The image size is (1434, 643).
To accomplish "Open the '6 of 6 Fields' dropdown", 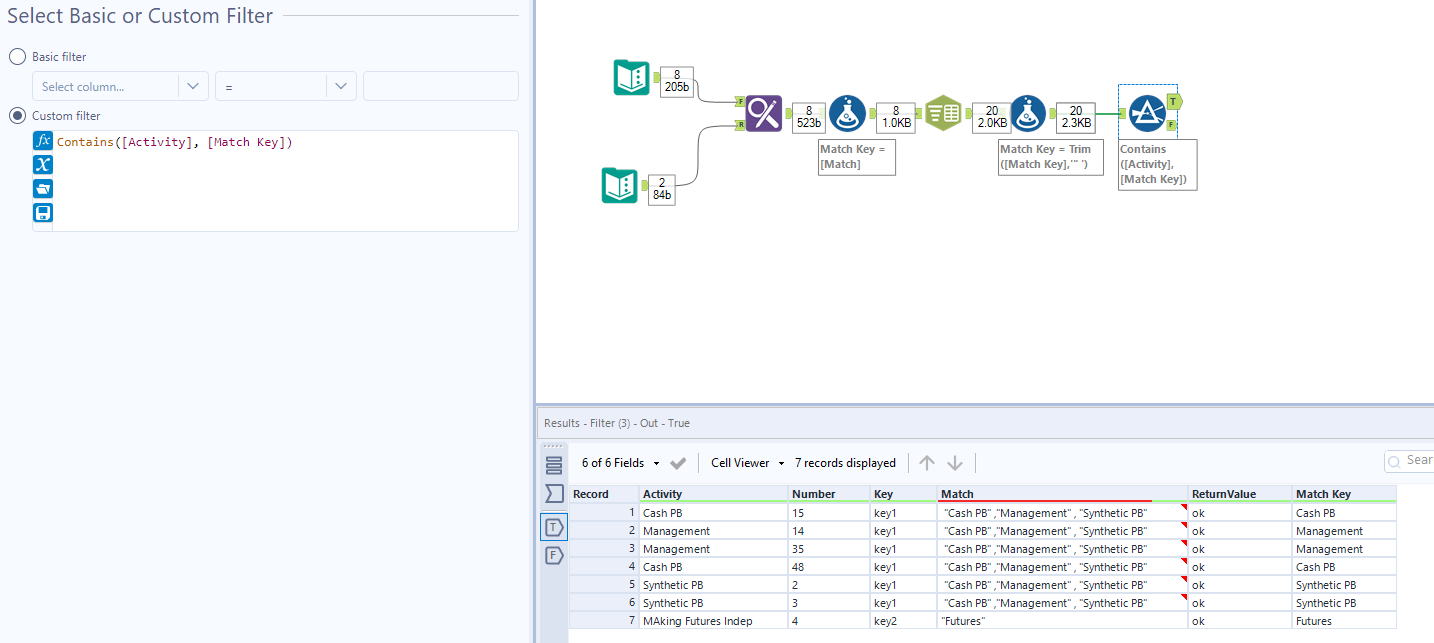I will pyautogui.click(x=614, y=463).
